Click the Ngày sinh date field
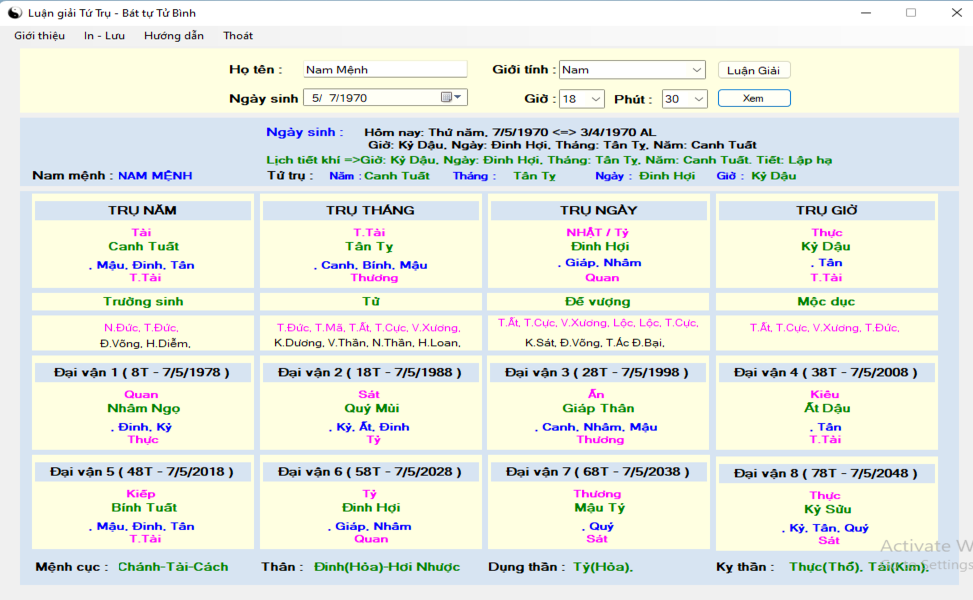 tap(385, 97)
